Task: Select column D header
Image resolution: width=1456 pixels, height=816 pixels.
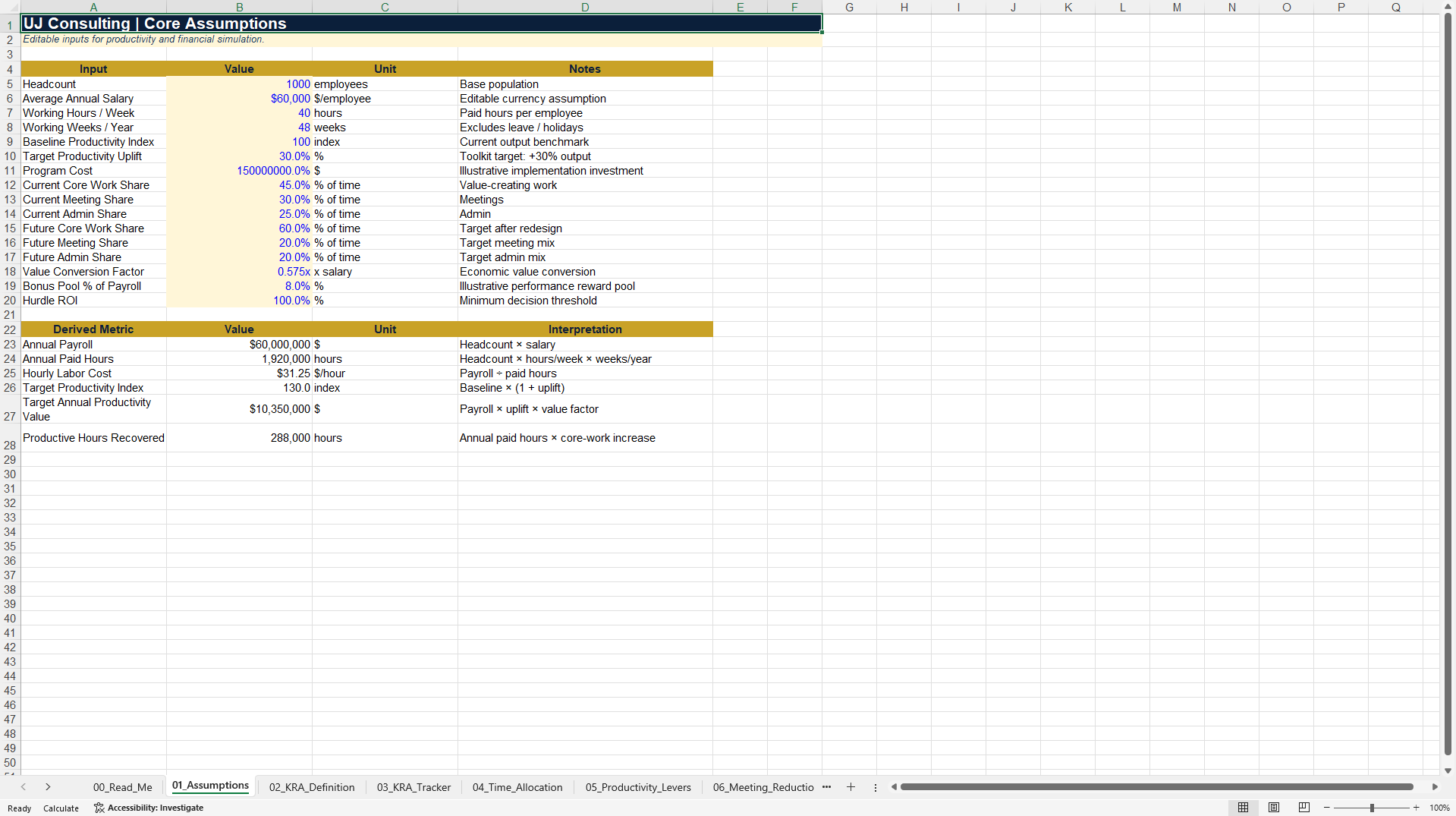Action: click(585, 7)
